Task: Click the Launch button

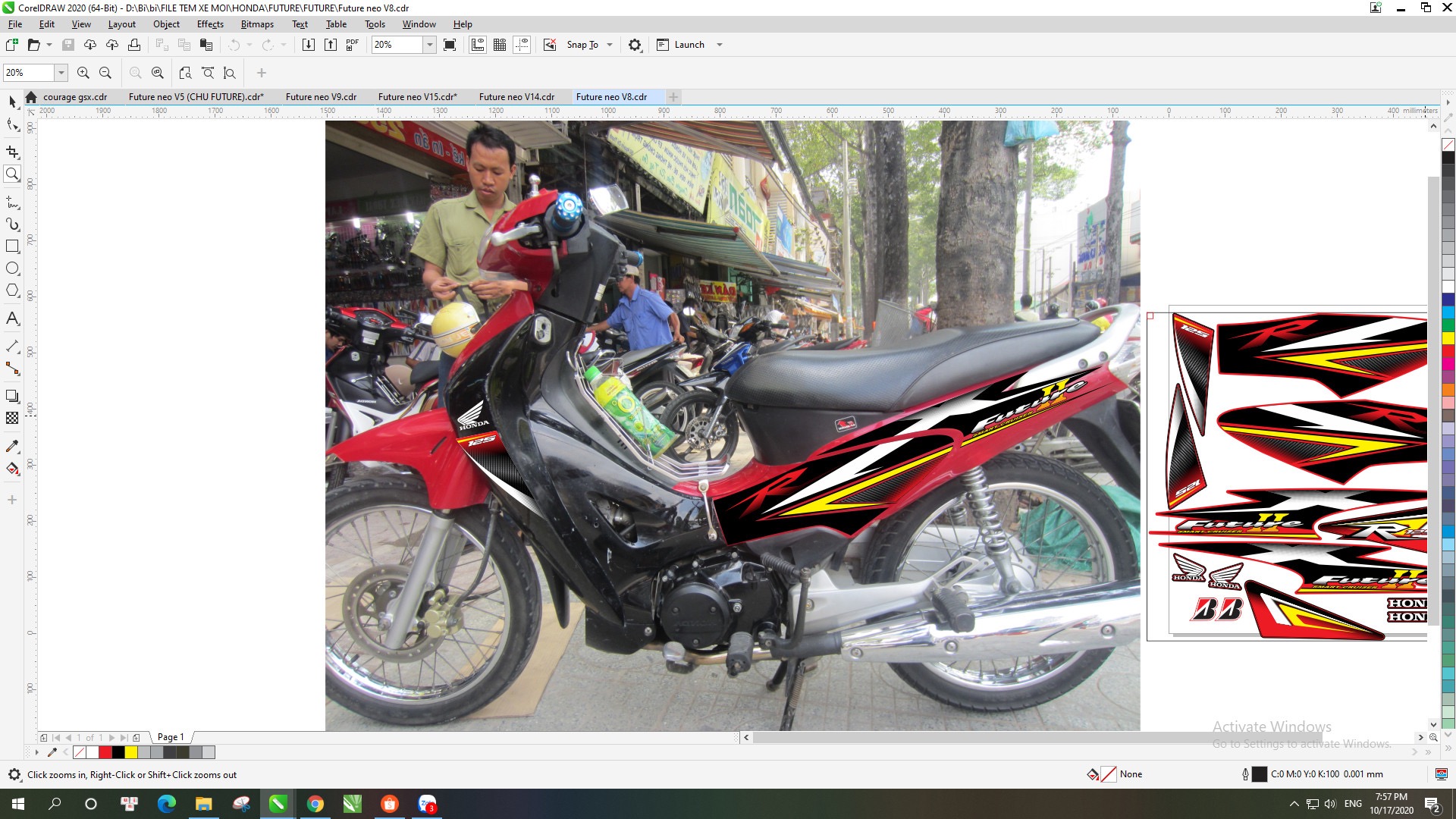Action: (x=681, y=45)
